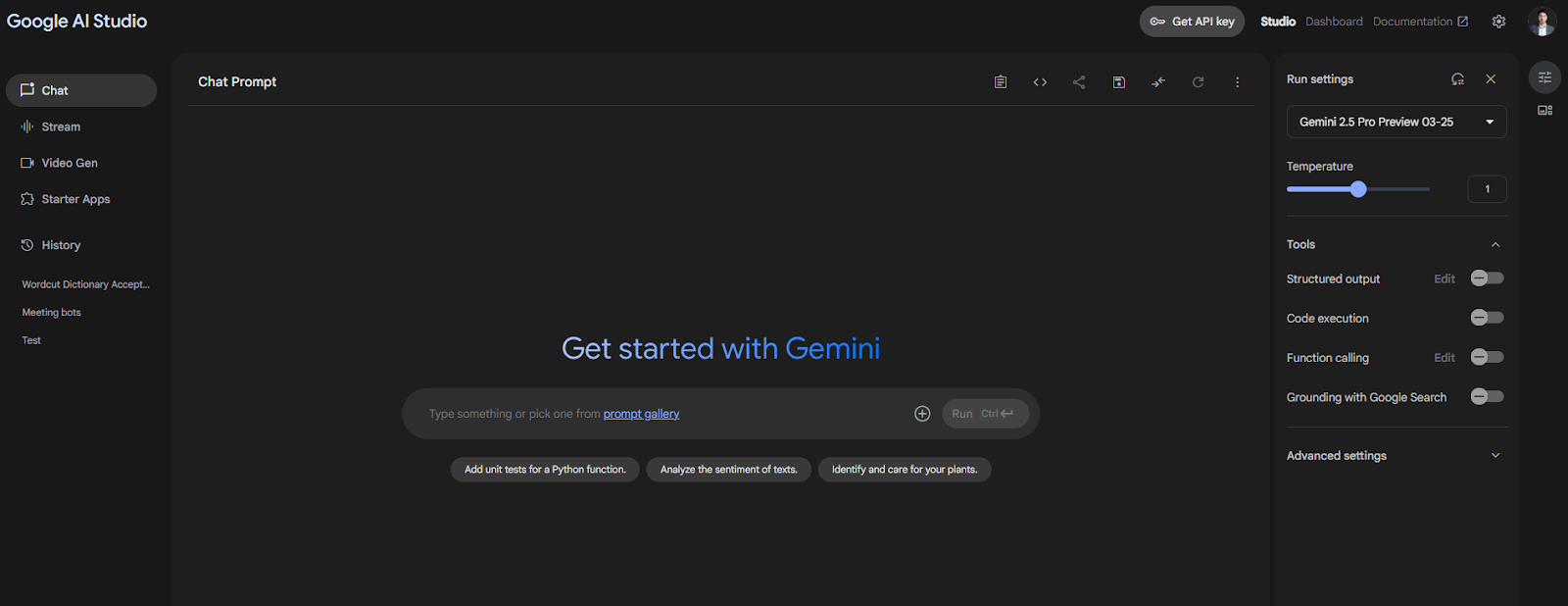
Task: Switch to the Dashboard tab
Action: pos(1334,22)
